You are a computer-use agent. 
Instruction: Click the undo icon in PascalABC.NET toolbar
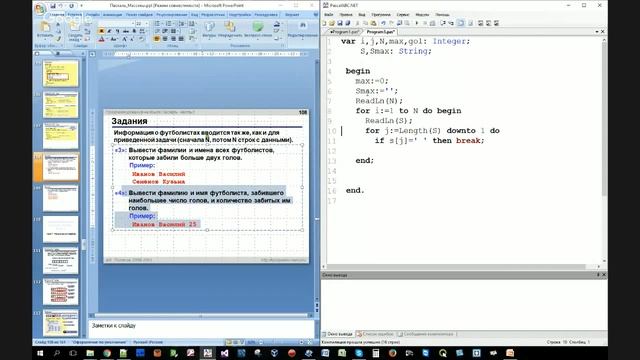coord(383,23)
